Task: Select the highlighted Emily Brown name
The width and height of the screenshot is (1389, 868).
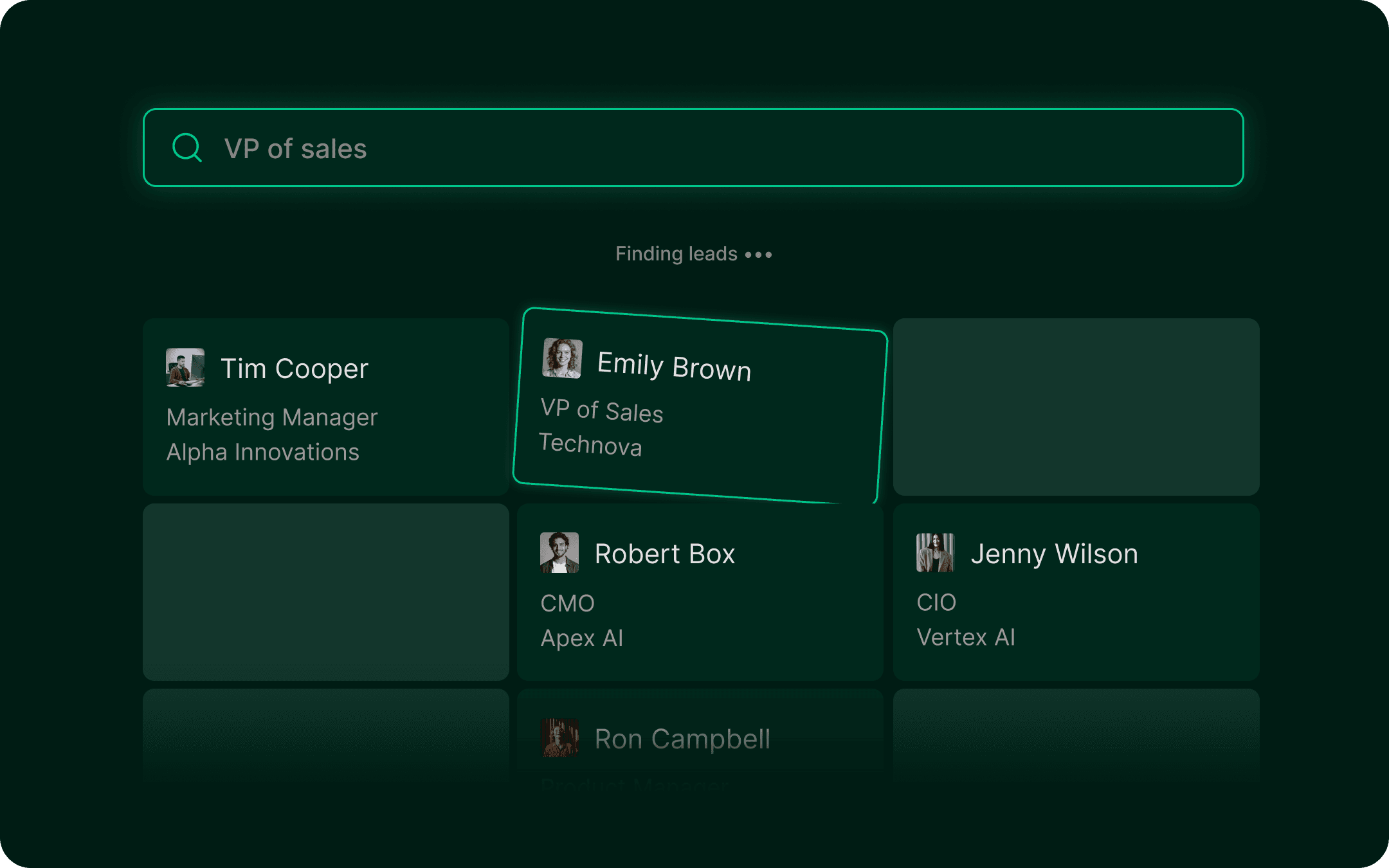Action: (x=674, y=366)
